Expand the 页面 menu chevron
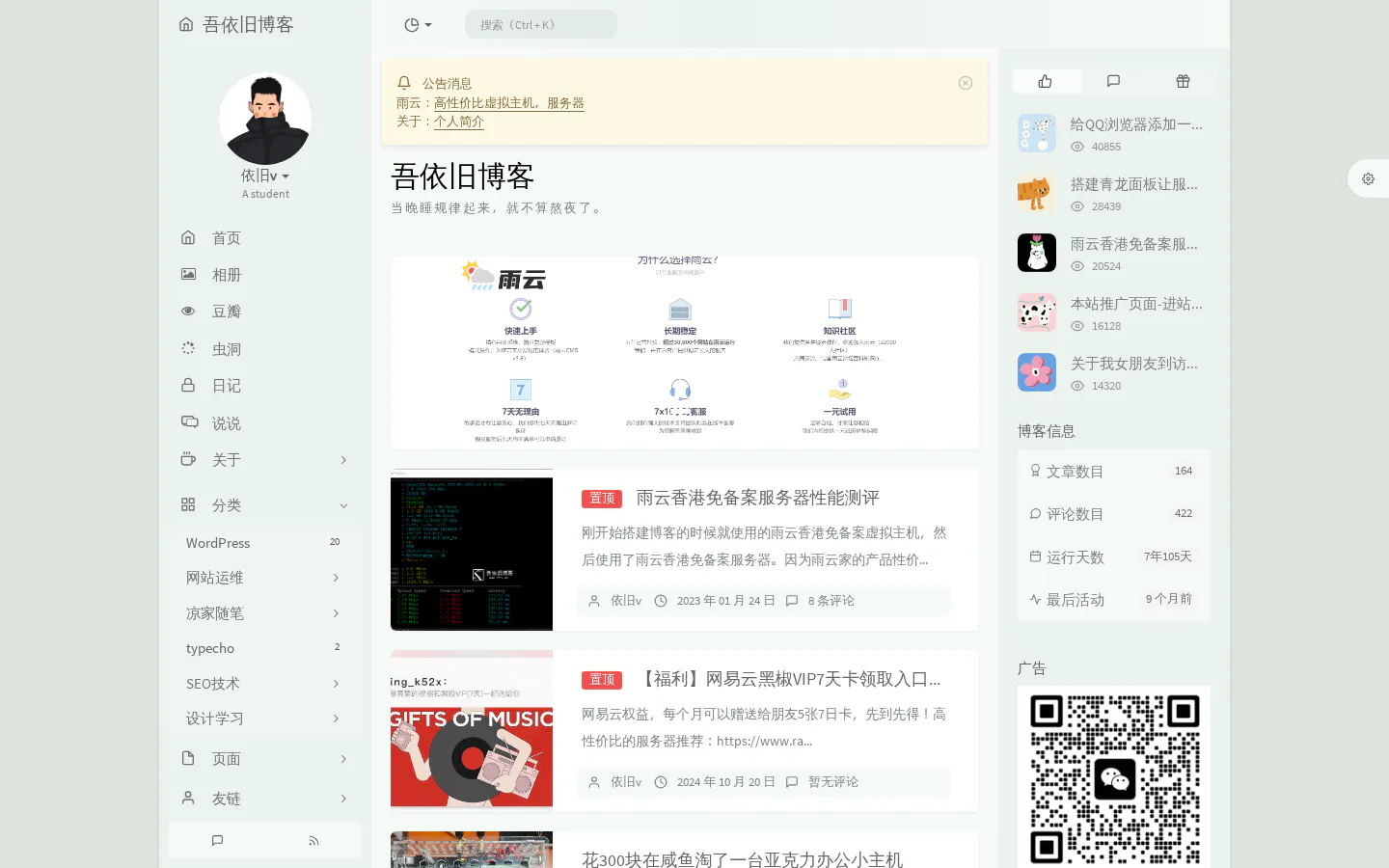 tap(343, 759)
